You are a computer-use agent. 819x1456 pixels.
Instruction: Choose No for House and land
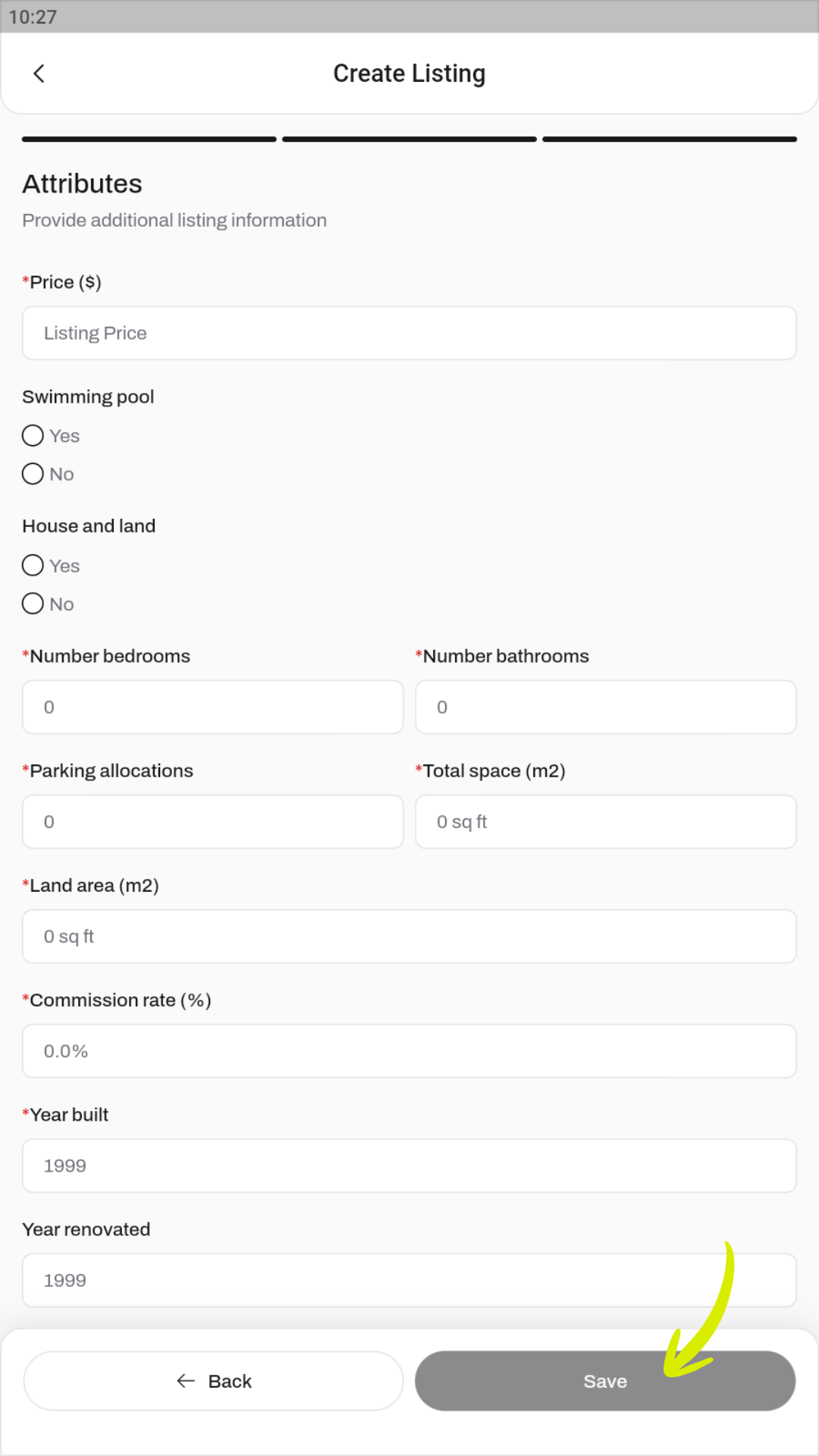(x=33, y=604)
